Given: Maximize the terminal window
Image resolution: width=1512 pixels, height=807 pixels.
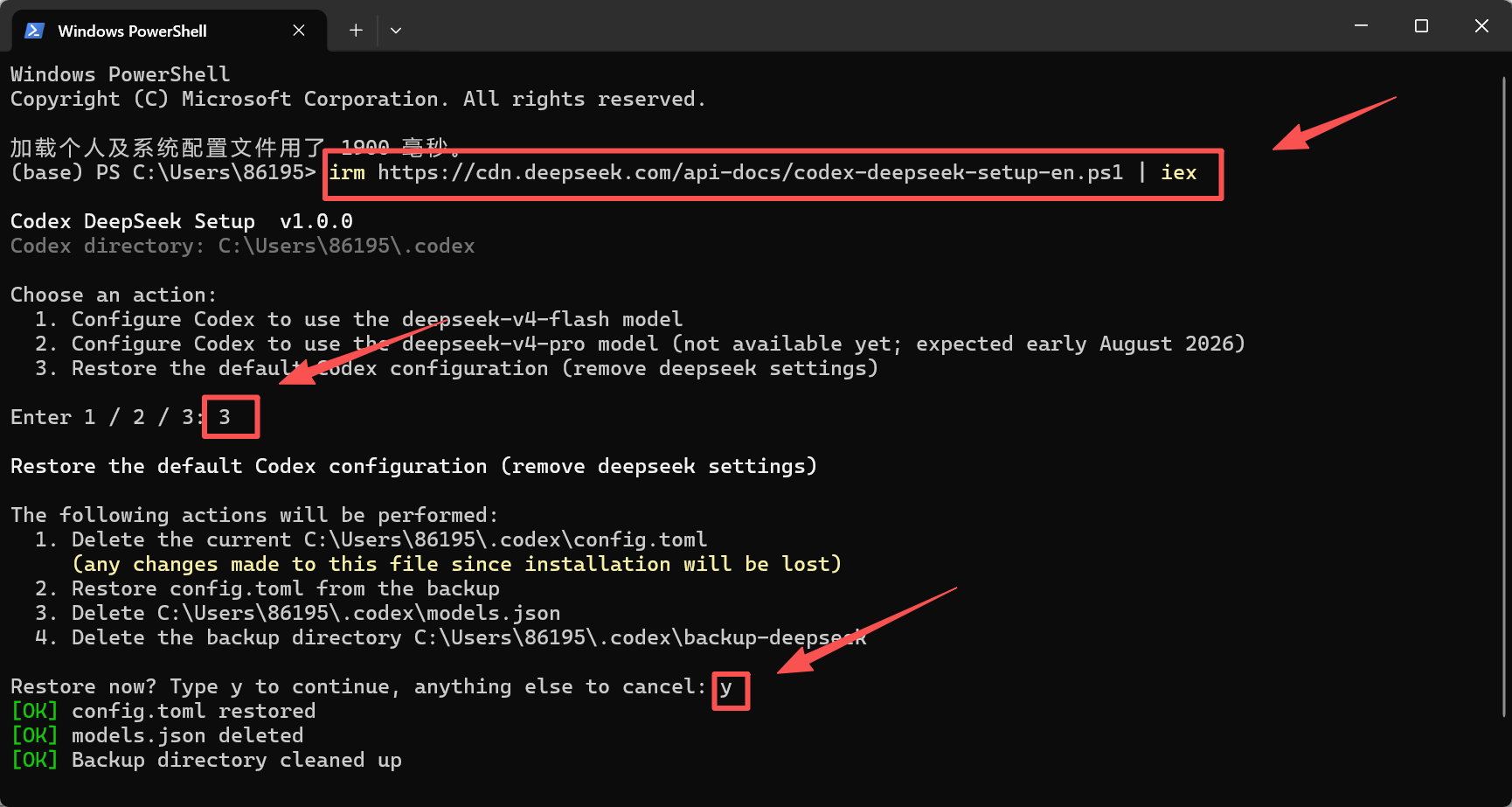Looking at the screenshot, I should coord(1421,26).
